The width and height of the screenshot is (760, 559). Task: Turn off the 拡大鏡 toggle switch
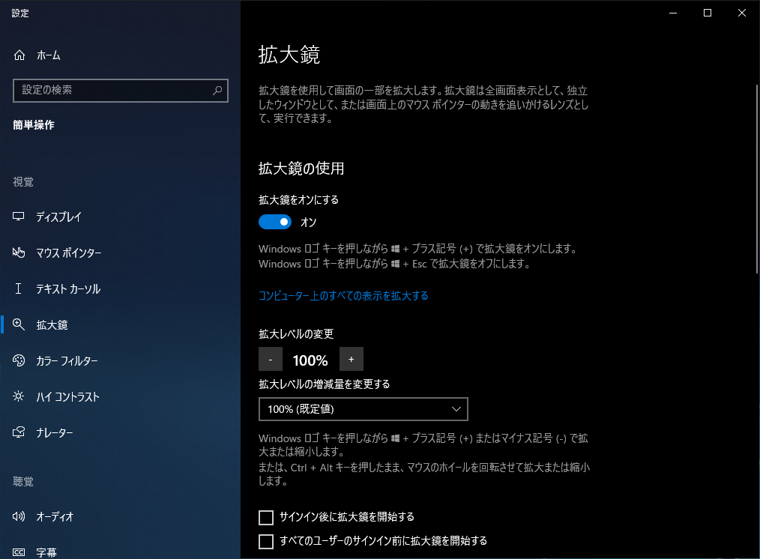point(275,222)
